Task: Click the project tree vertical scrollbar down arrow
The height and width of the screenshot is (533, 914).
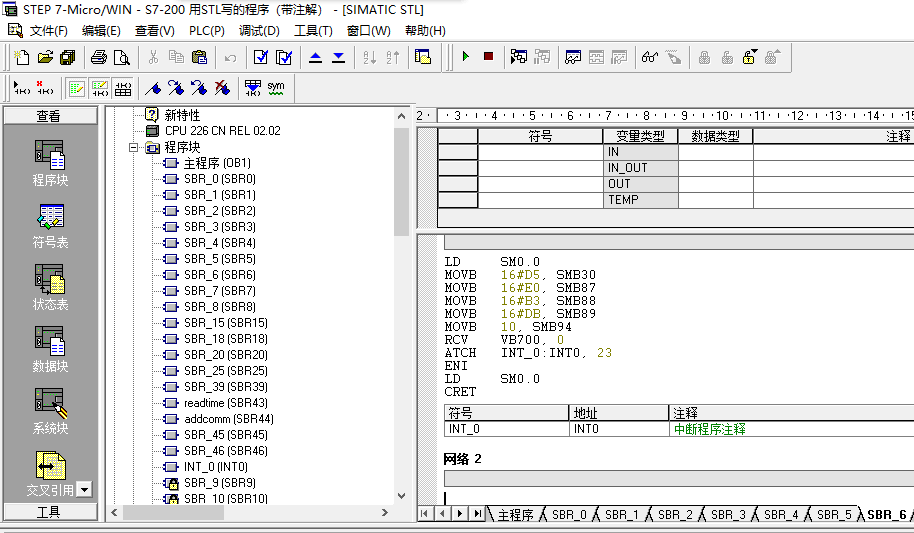Action: pos(402,496)
